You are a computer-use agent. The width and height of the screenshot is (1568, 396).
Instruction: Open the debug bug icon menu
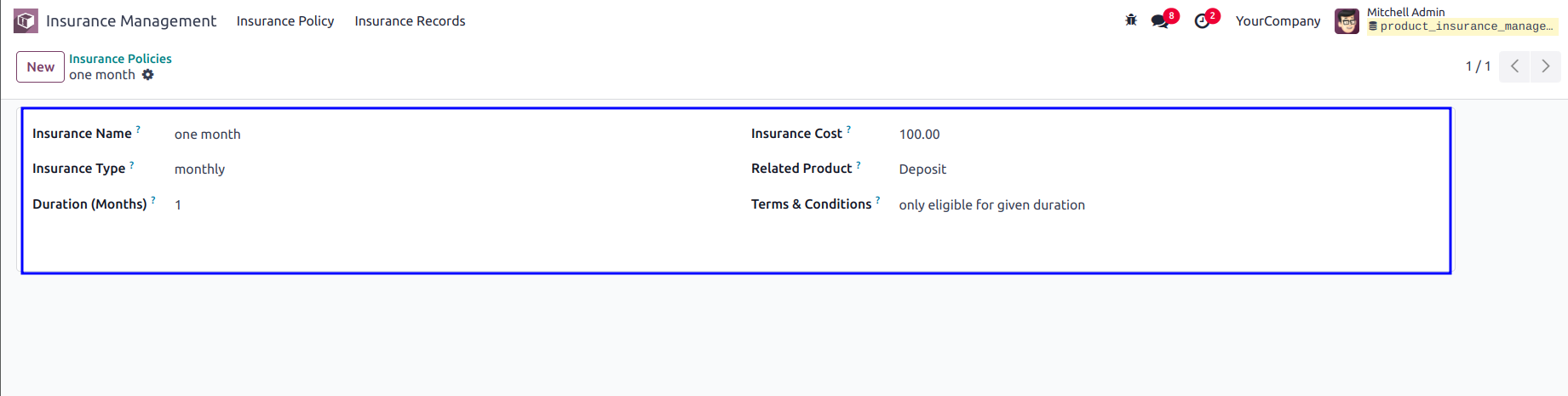[1131, 20]
